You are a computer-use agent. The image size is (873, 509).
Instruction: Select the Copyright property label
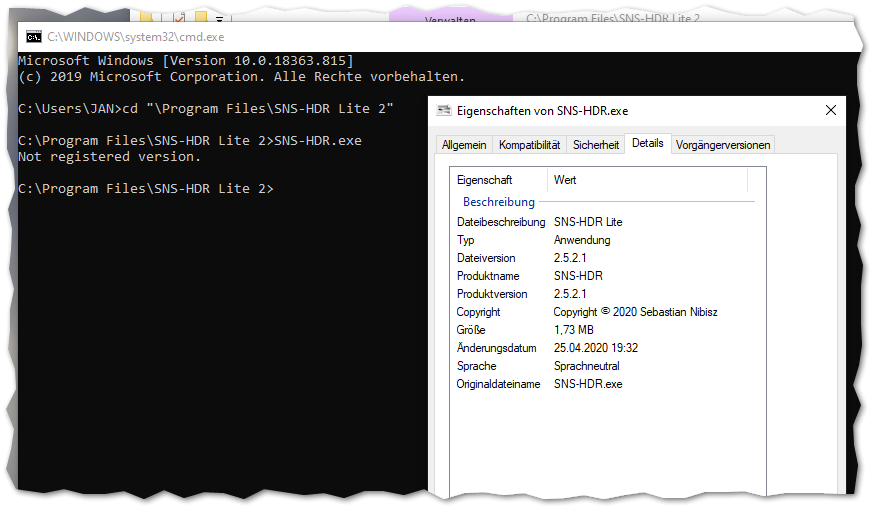point(478,312)
